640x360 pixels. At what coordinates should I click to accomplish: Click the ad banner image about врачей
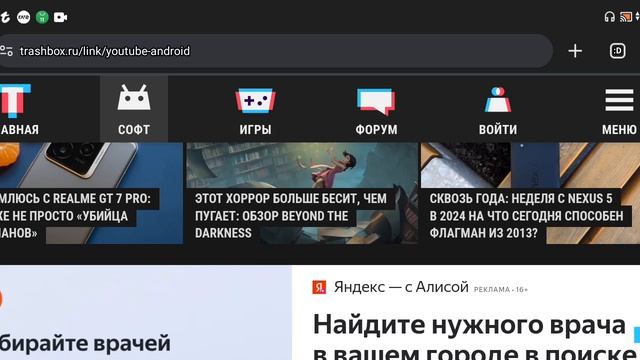click(146, 313)
